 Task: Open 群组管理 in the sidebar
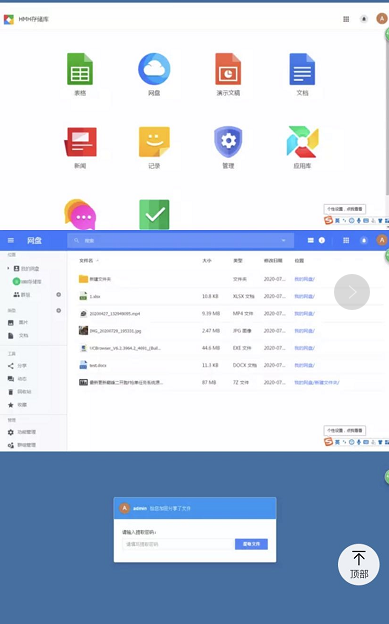(22, 445)
